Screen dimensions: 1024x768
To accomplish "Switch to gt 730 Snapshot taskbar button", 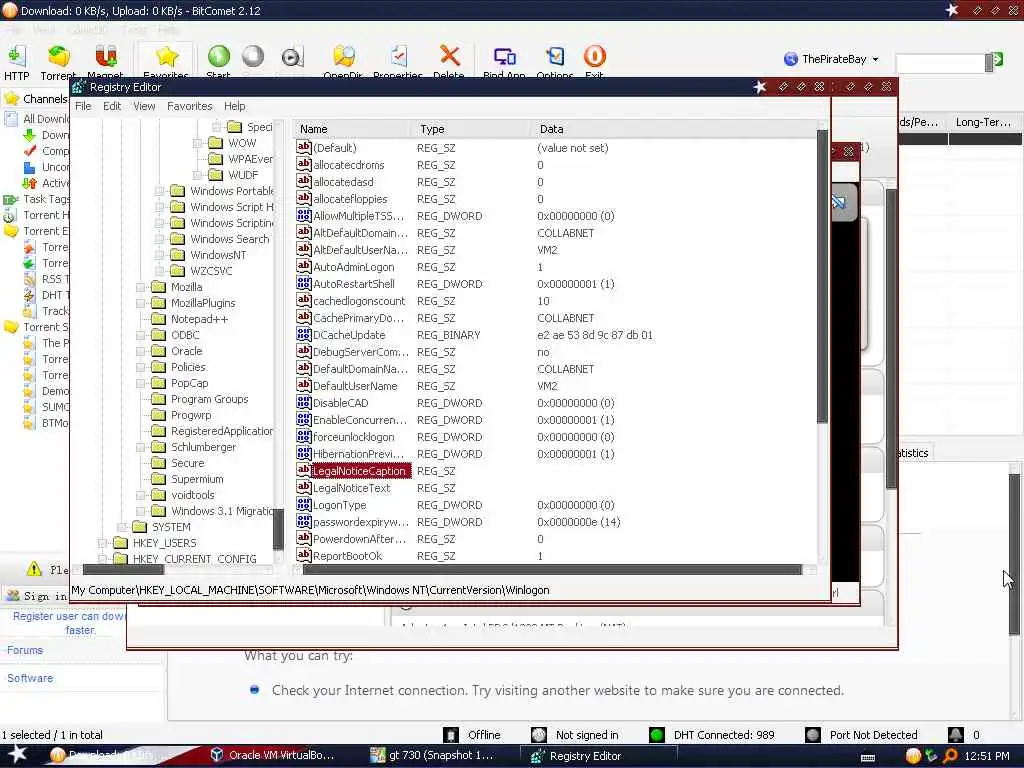I will pyautogui.click(x=433, y=756).
